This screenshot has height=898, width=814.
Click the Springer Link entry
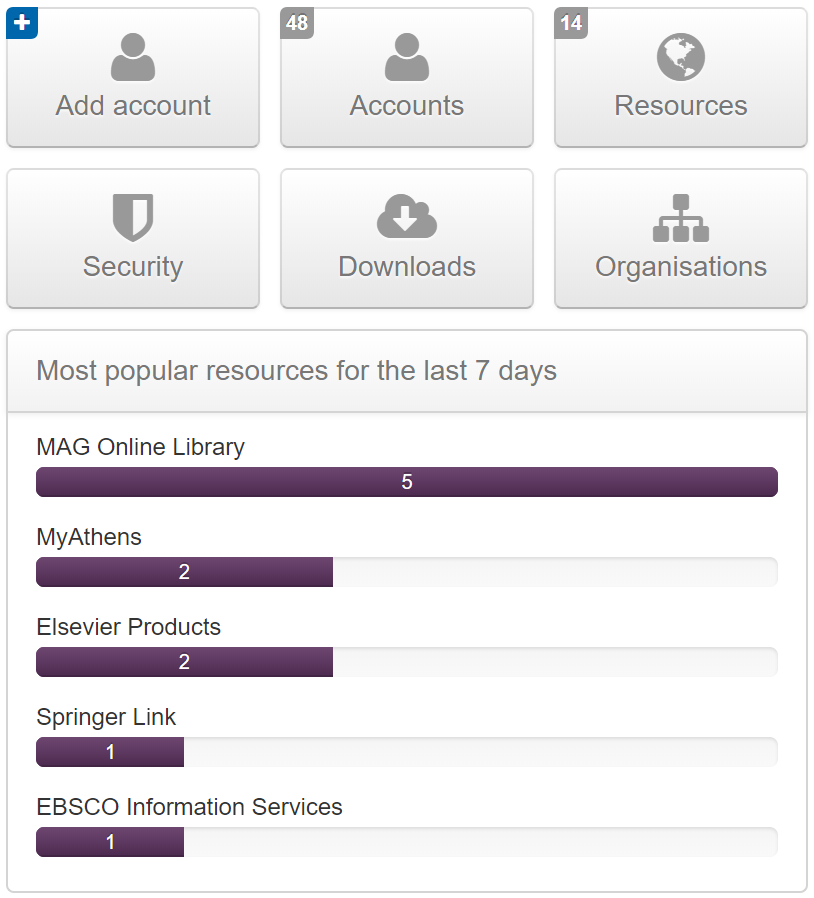(x=106, y=717)
